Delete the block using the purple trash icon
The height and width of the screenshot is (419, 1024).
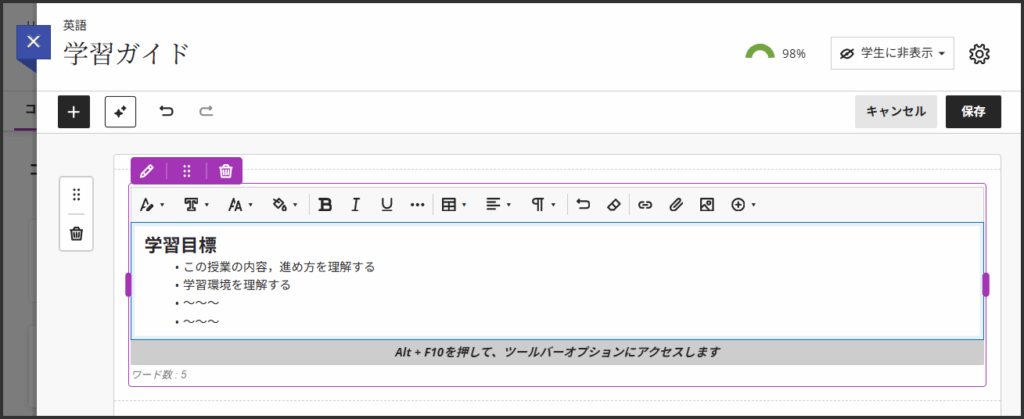[x=226, y=171]
